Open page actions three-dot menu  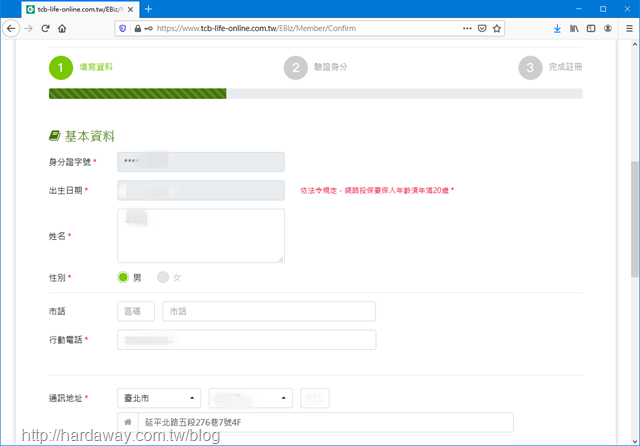467,29
